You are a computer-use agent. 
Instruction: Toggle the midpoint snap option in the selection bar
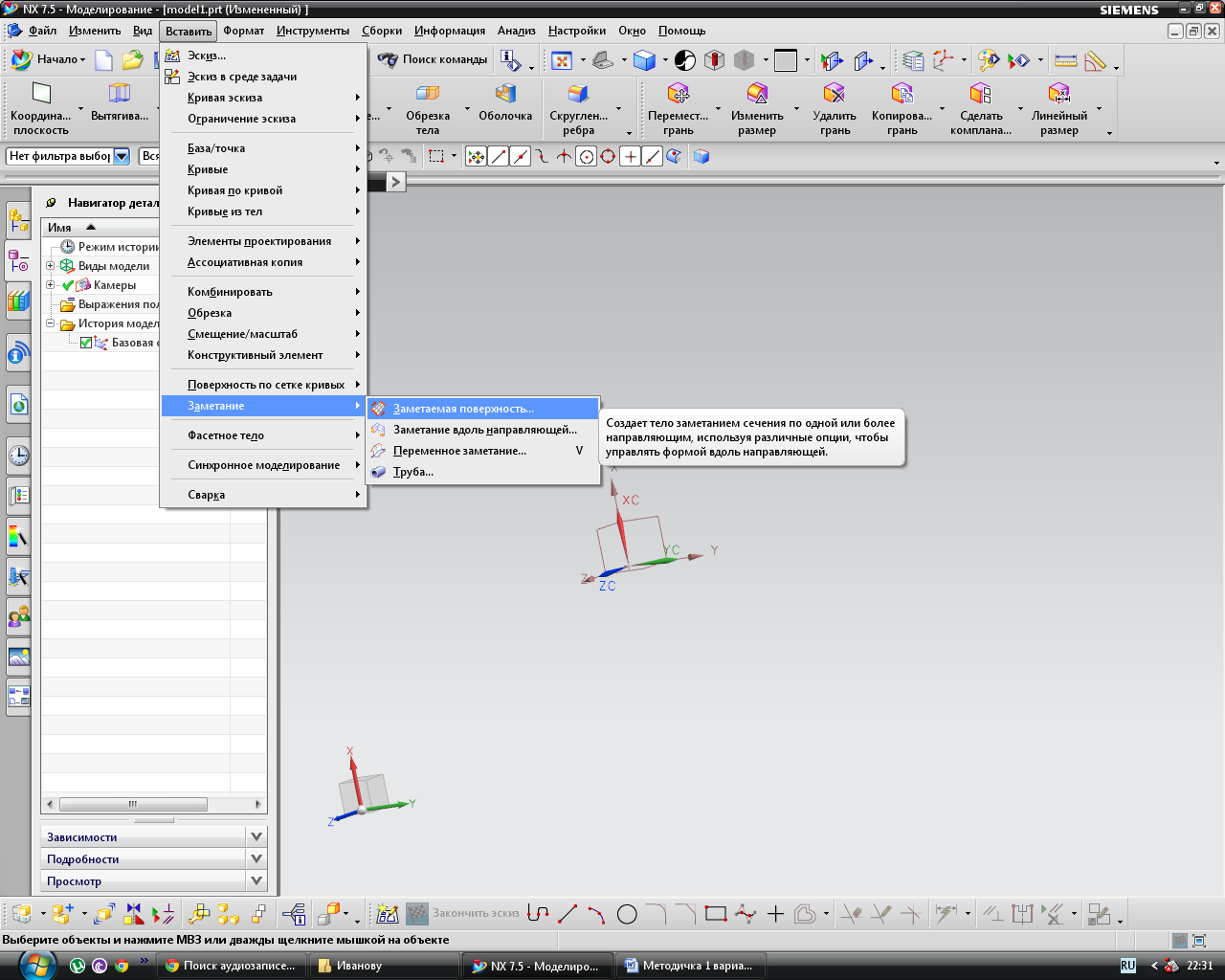click(521, 156)
